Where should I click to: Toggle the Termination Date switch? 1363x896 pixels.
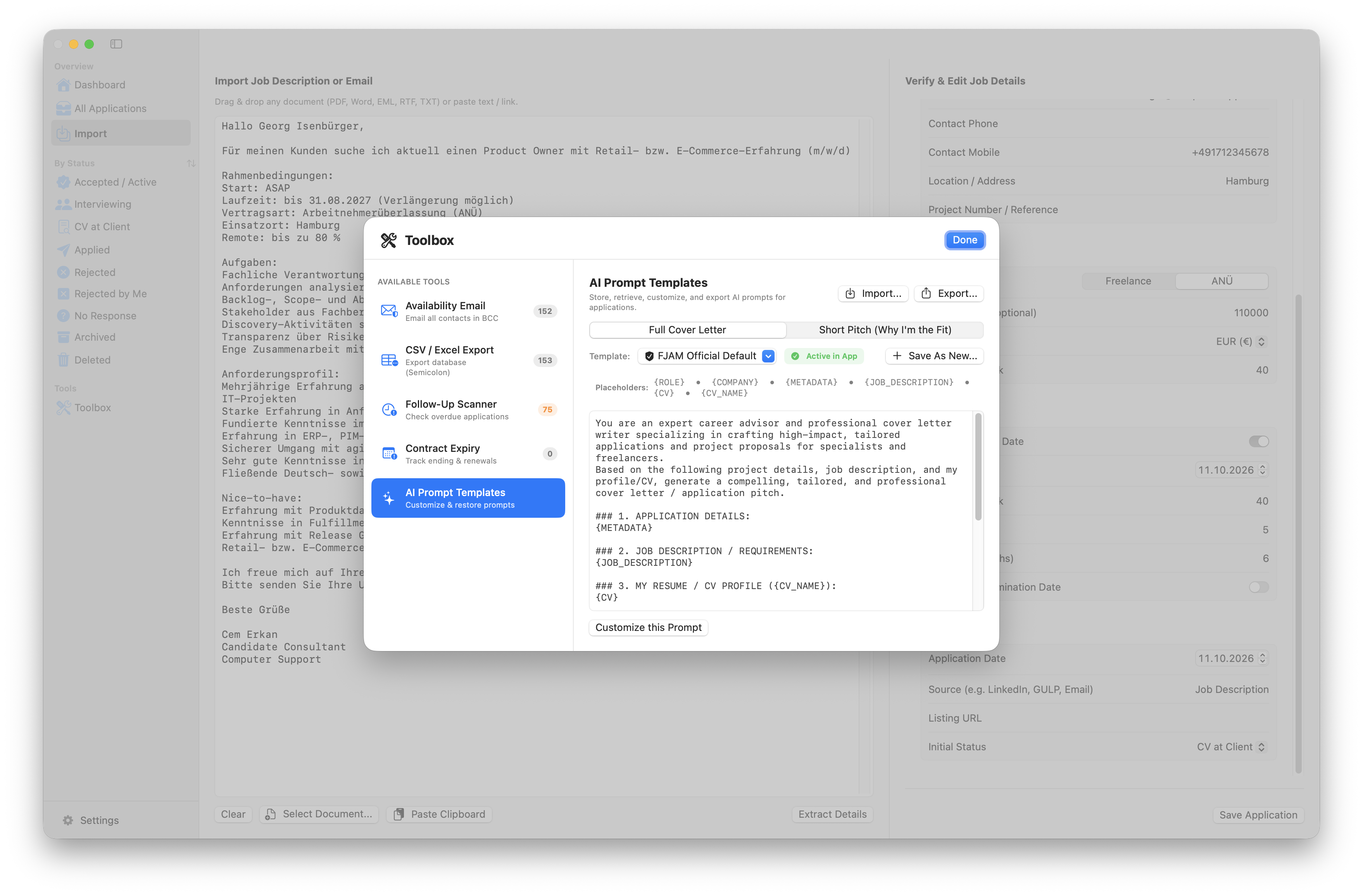coord(1259,587)
